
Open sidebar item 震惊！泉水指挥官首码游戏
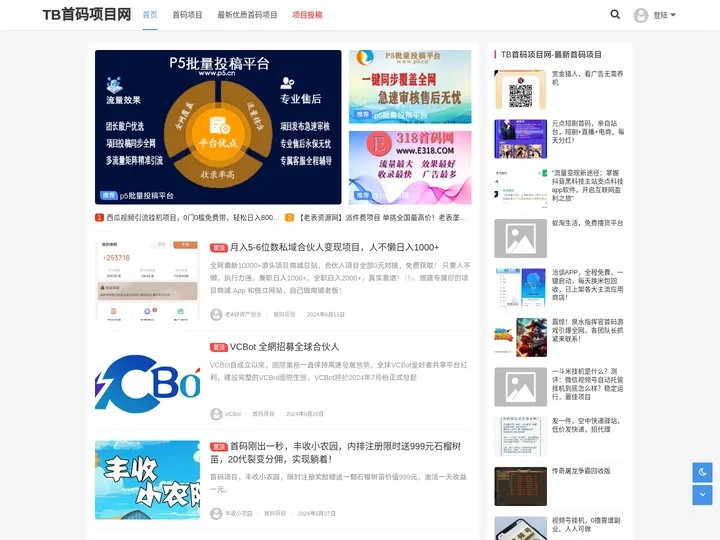(587, 330)
